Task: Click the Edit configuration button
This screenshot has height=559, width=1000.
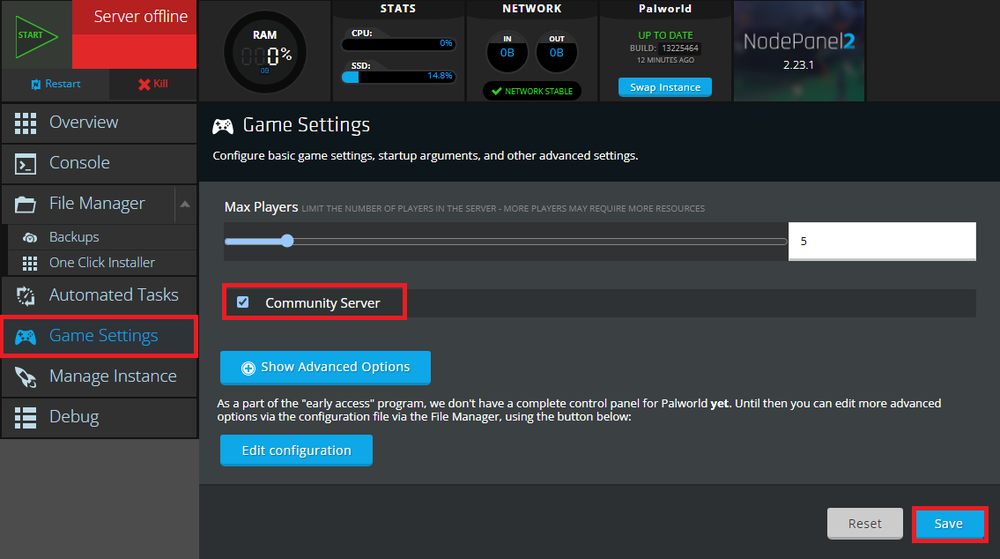Action: point(296,450)
